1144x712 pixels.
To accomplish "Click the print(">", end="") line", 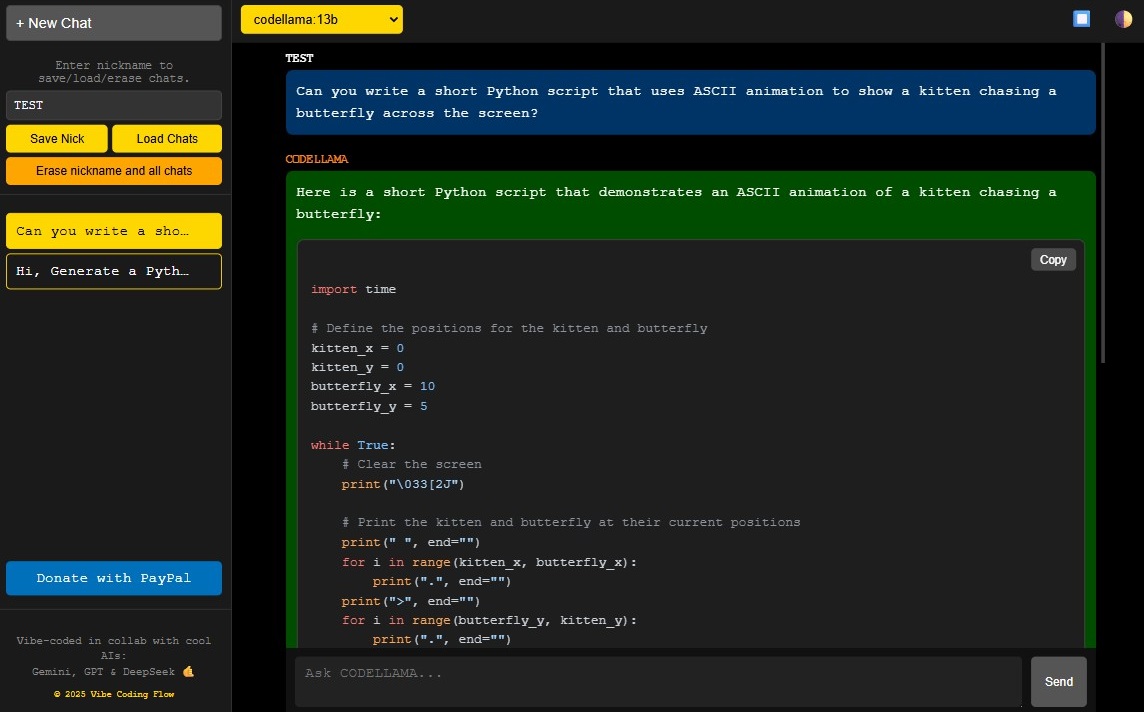I will click(x=411, y=601).
